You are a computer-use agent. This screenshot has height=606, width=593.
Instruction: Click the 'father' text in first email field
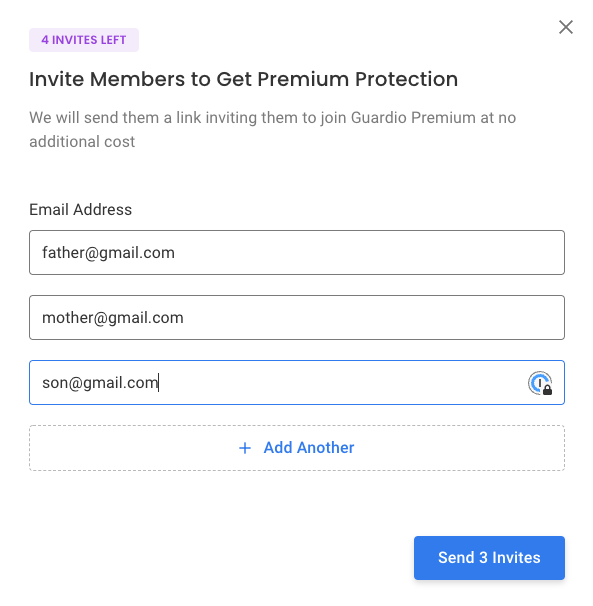tap(63, 252)
